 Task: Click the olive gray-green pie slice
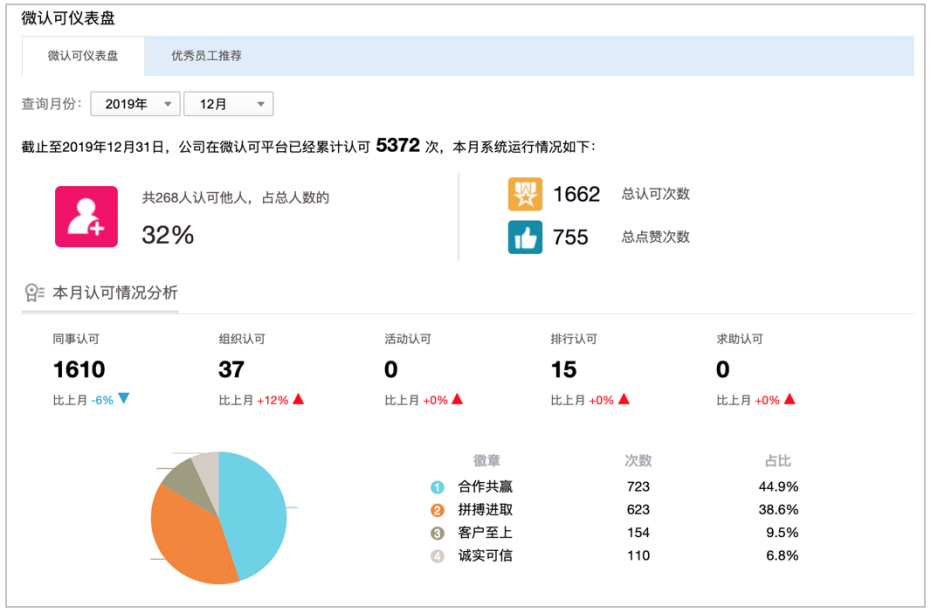(x=189, y=484)
